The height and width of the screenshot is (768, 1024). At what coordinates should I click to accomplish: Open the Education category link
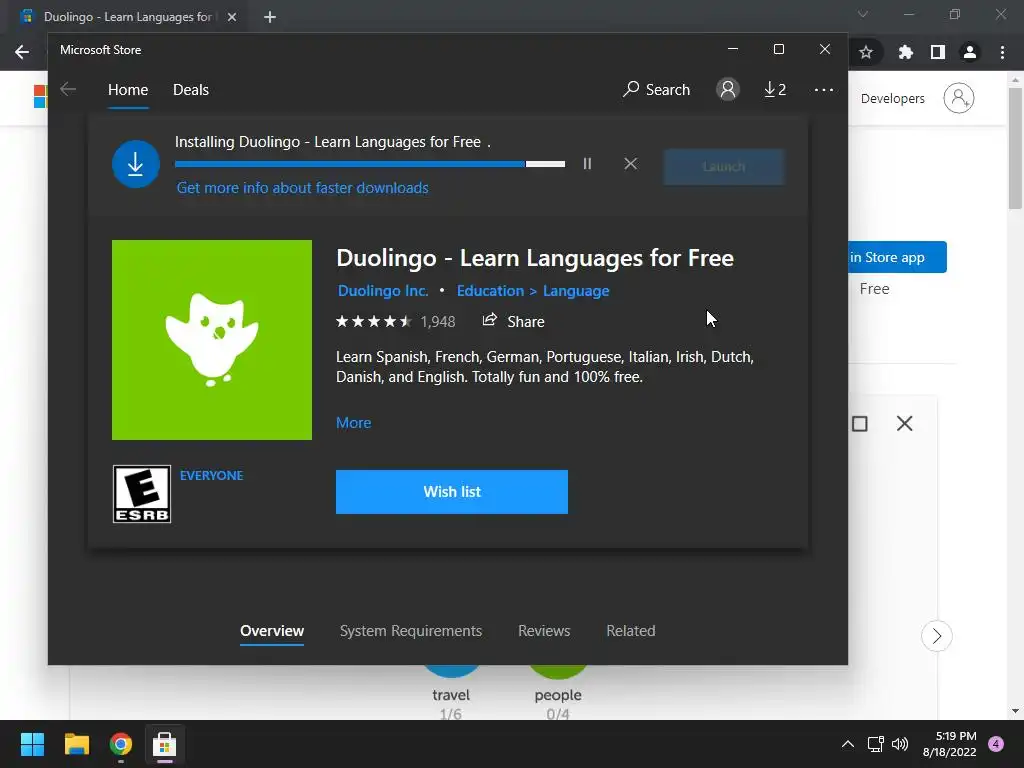click(490, 291)
